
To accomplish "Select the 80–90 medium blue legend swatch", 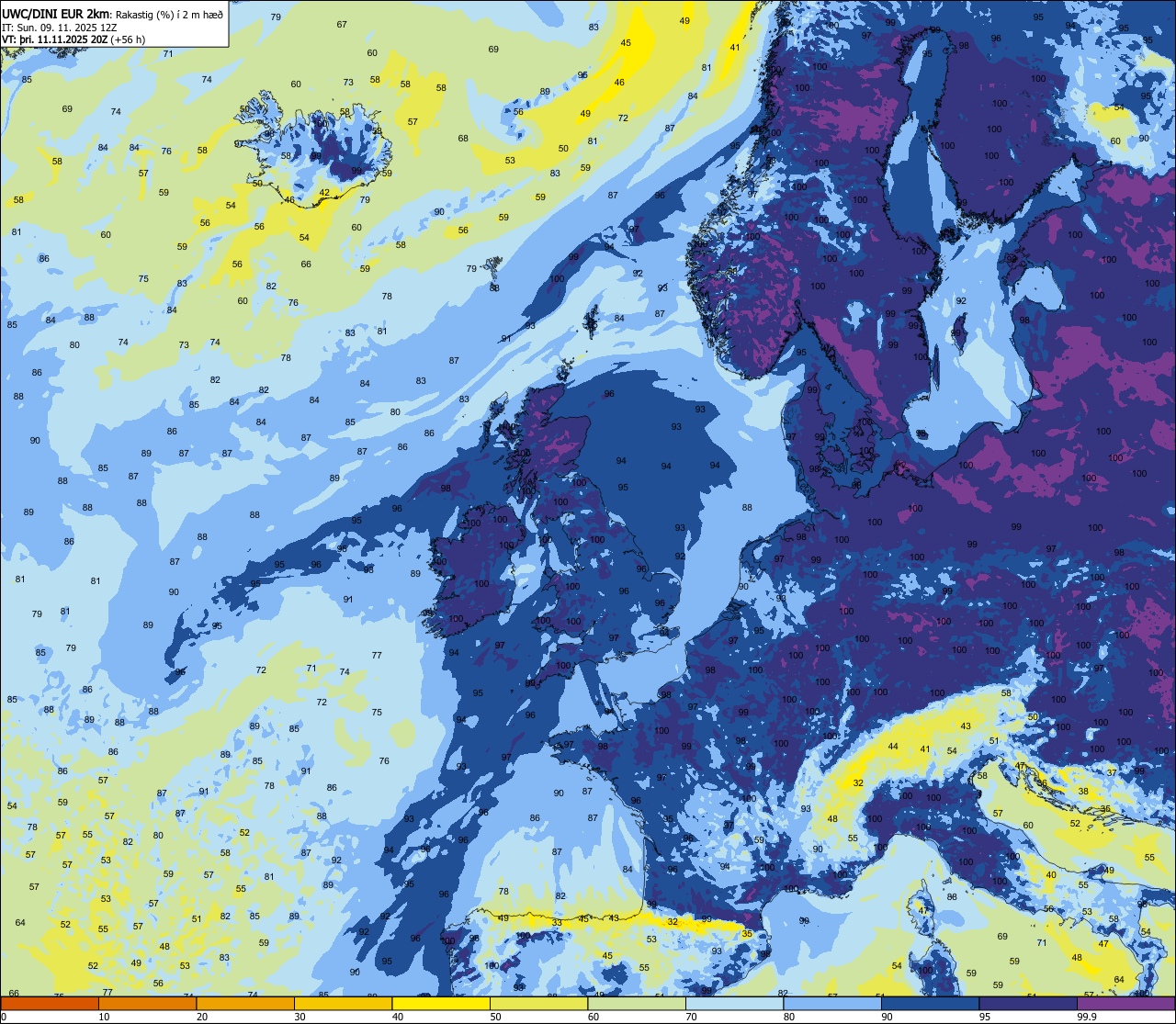I will point(832,1003).
